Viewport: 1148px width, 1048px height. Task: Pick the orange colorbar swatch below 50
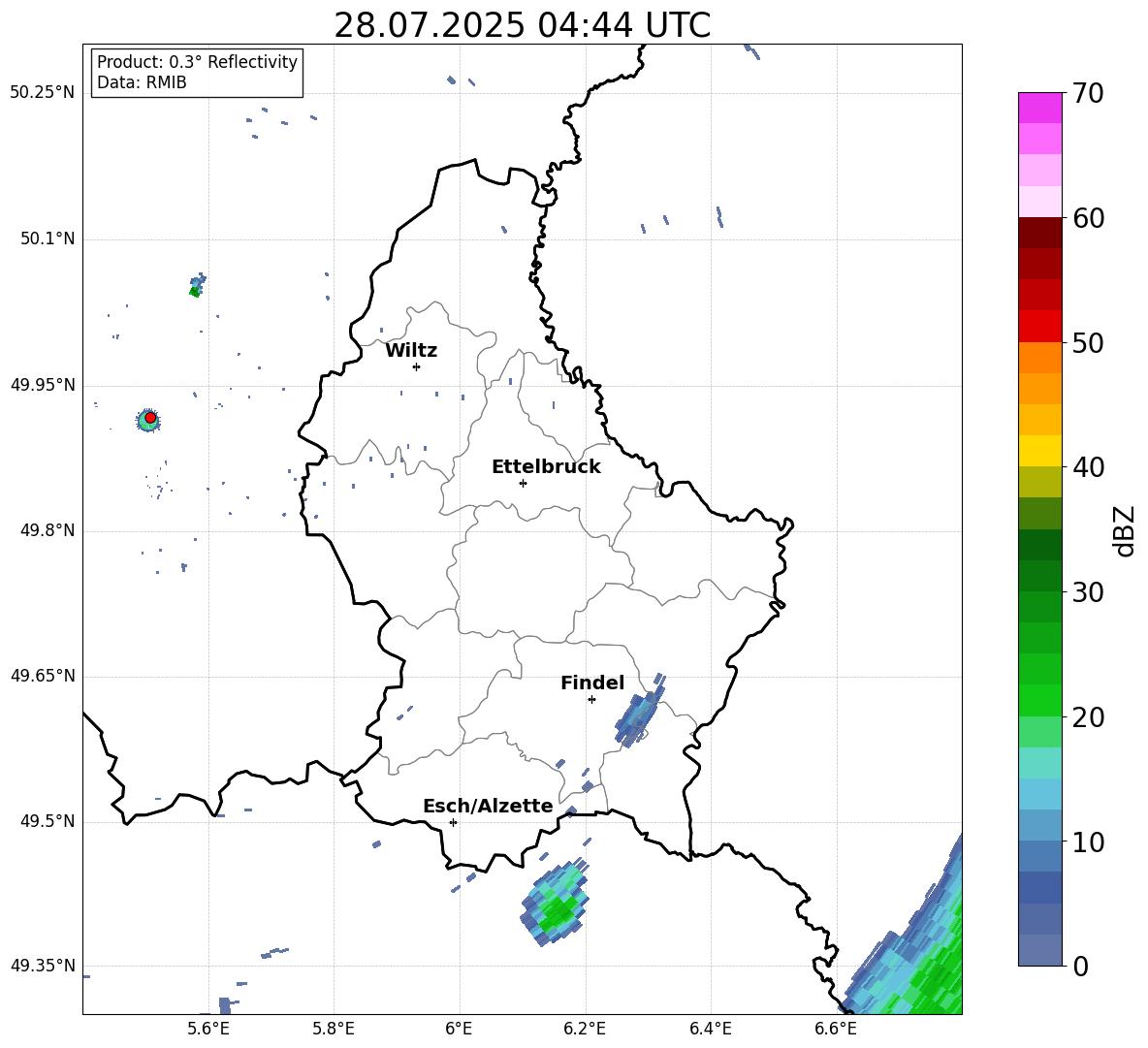tap(1039, 358)
